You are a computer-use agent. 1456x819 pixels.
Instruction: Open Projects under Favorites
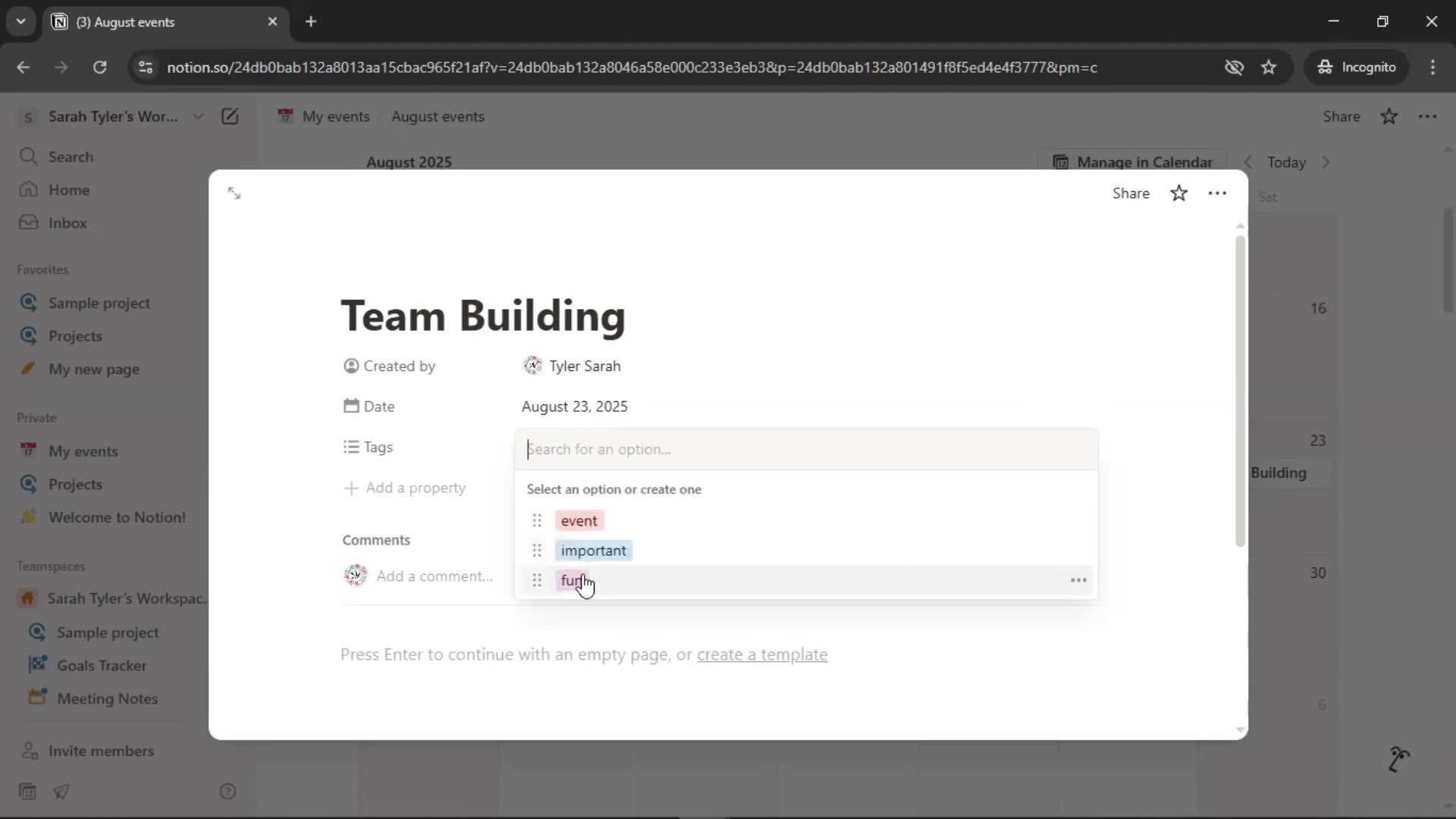[x=75, y=336]
